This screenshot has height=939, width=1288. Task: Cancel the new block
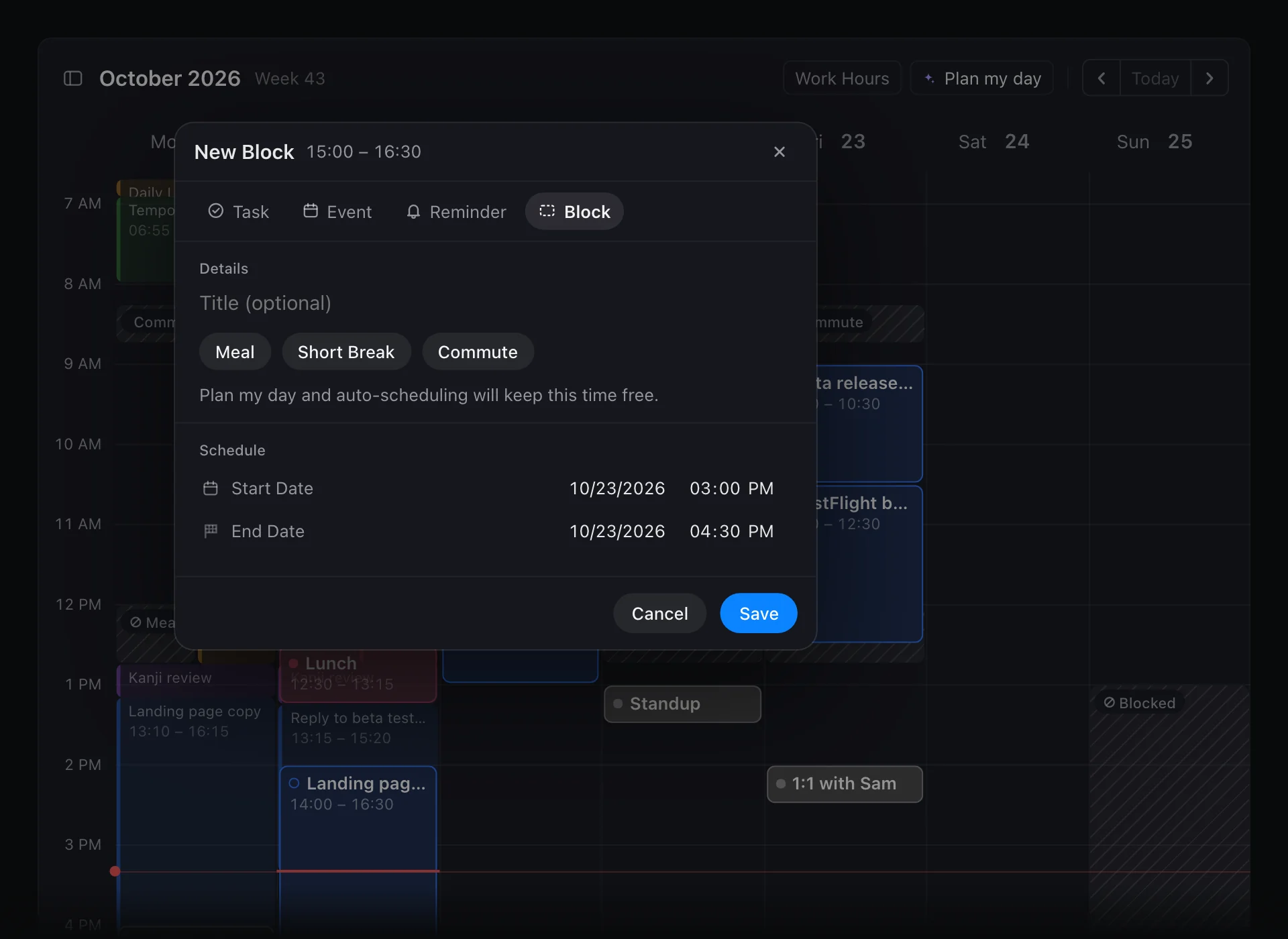(659, 614)
